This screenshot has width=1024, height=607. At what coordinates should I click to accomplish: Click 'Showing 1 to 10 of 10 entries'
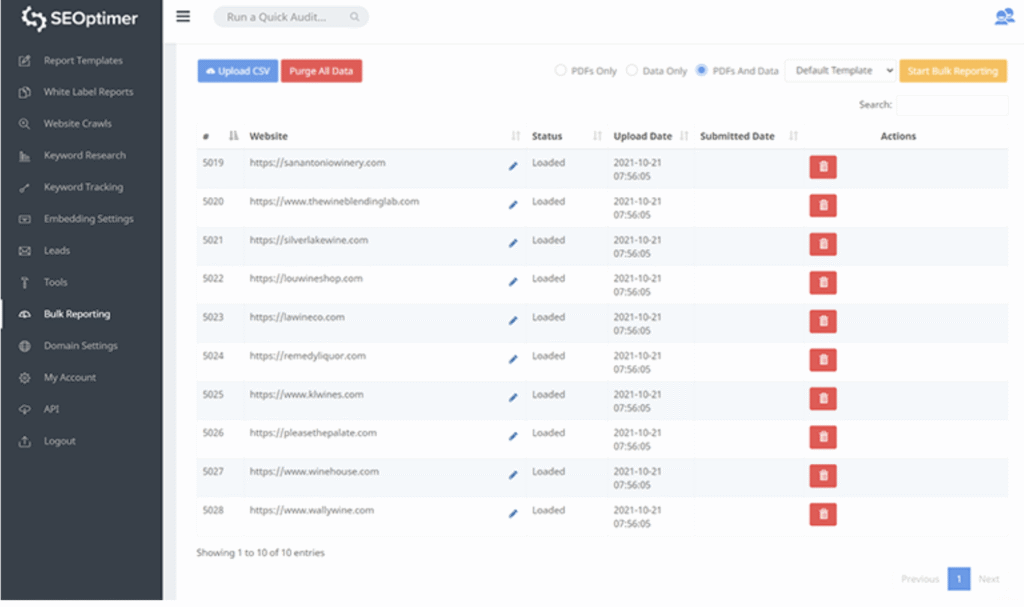pos(261,553)
